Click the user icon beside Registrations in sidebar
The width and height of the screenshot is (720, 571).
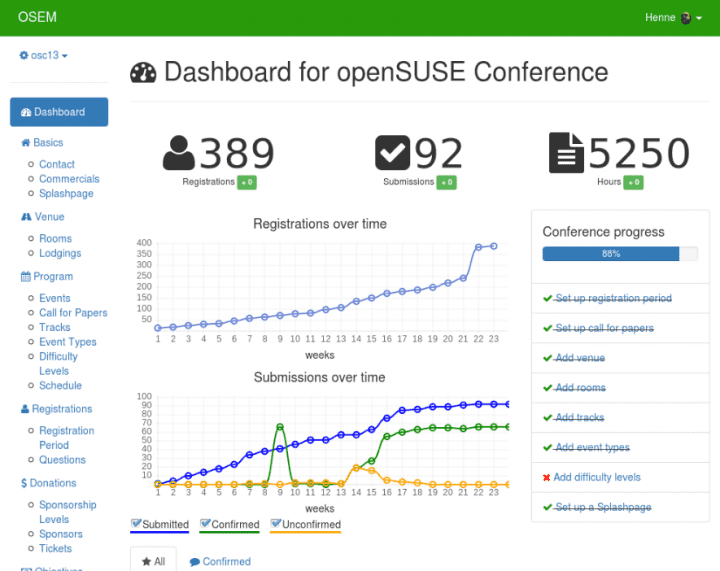pyautogui.click(x=25, y=409)
